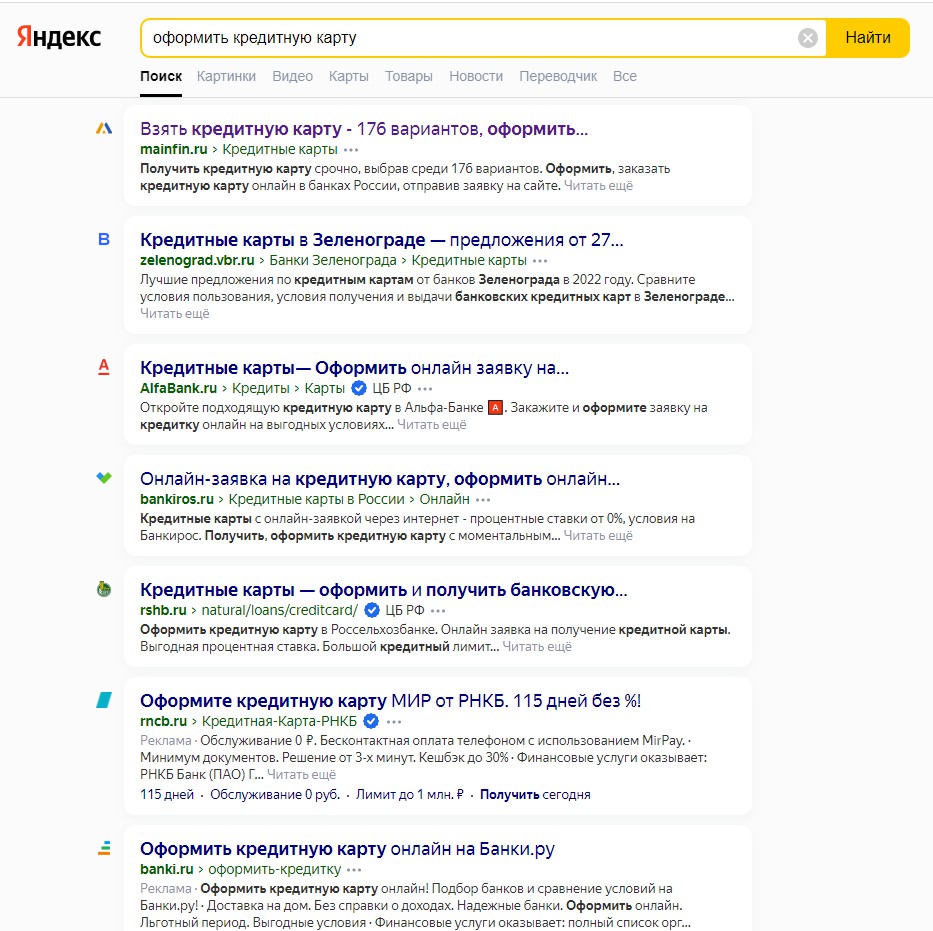Expand 'Читать ещё' in the zelenograd.vbr.ru snippet

pos(175,314)
